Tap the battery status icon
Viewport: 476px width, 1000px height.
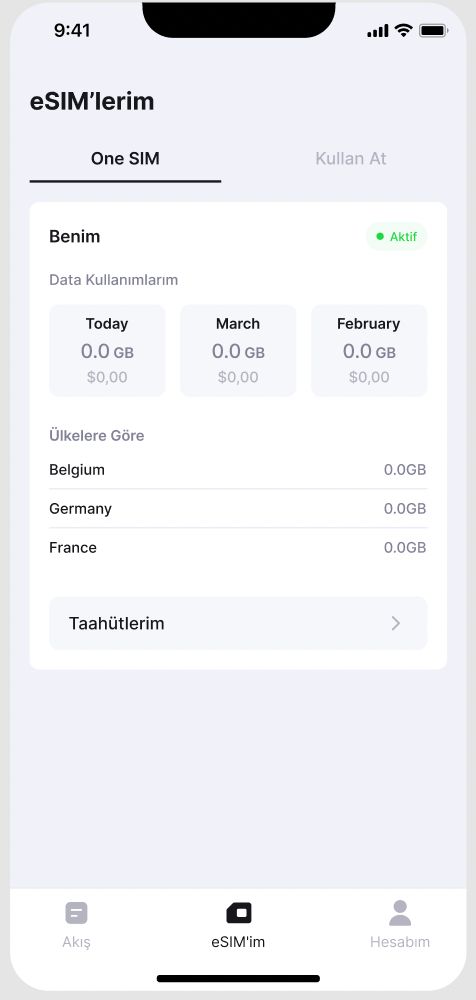(433, 30)
